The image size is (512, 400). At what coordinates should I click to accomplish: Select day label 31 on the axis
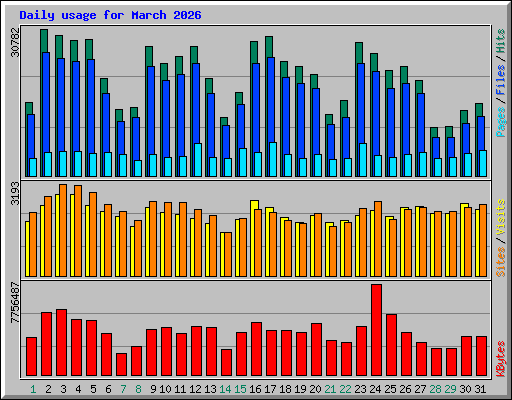click(480, 389)
